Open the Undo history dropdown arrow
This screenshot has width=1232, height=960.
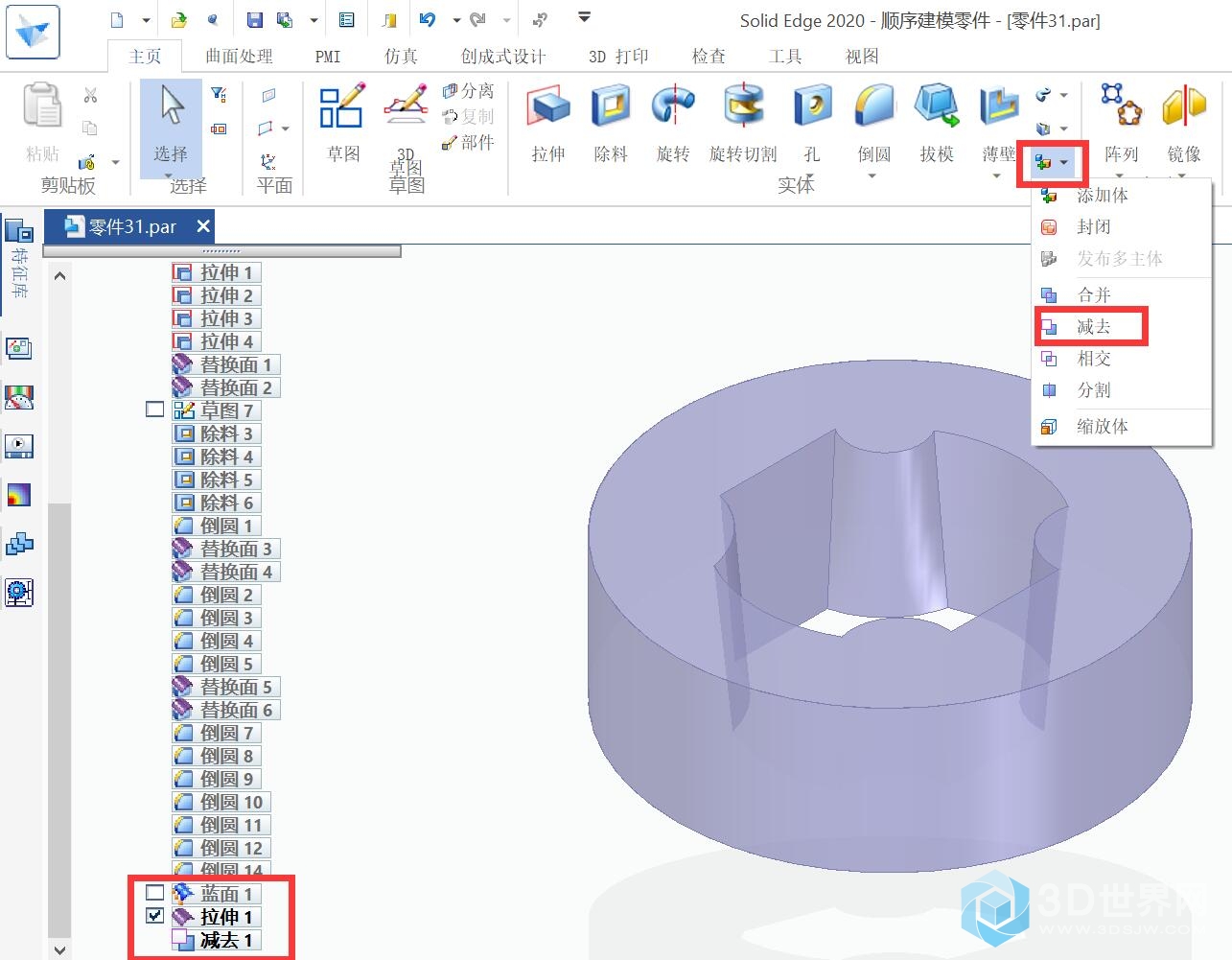(456, 20)
